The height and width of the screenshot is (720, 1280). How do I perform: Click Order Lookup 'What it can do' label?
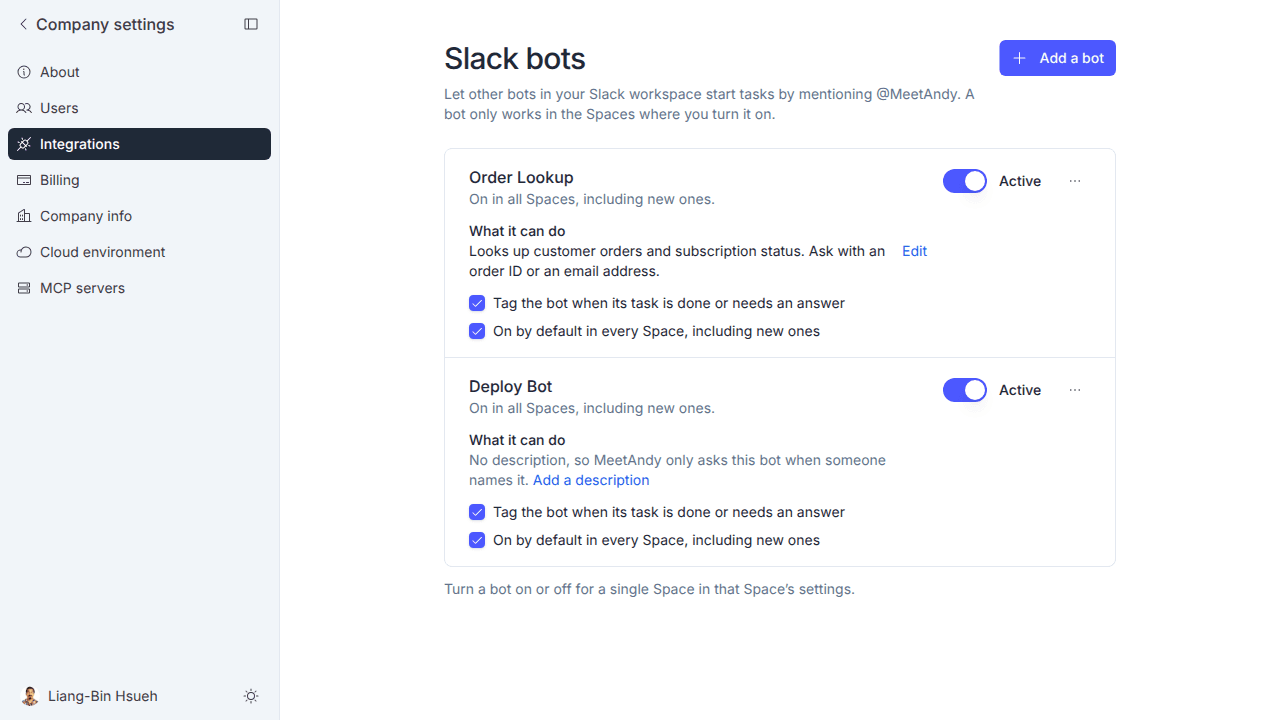(x=517, y=231)
